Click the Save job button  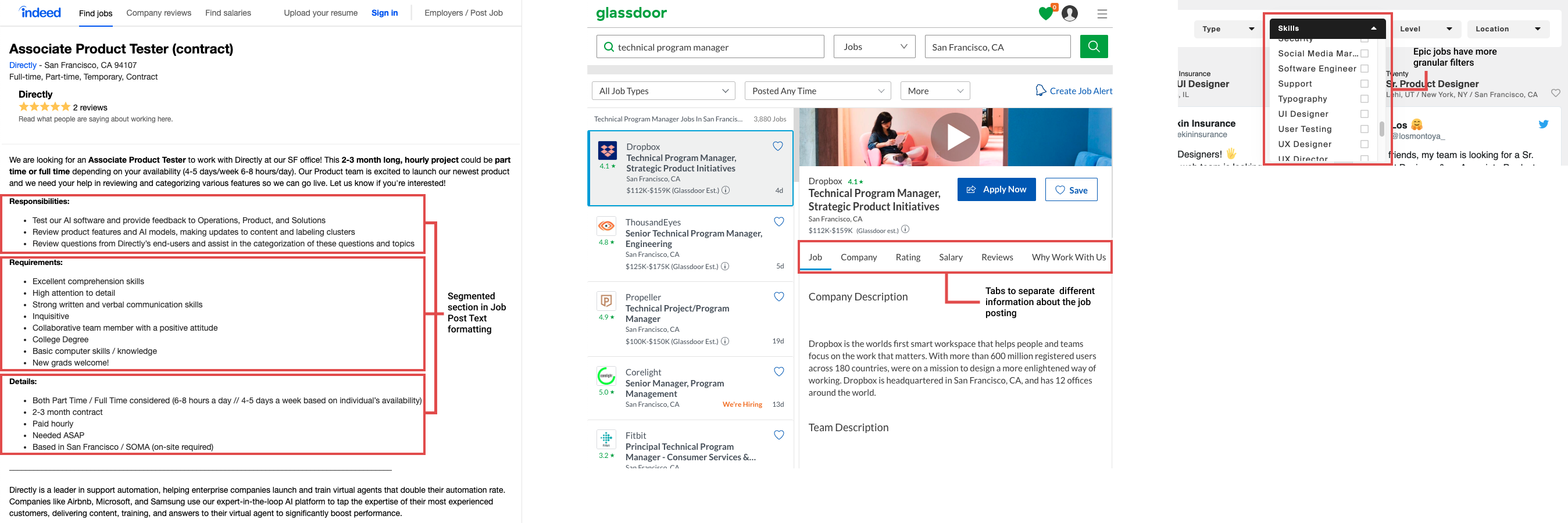click(x=1071, y=189)
